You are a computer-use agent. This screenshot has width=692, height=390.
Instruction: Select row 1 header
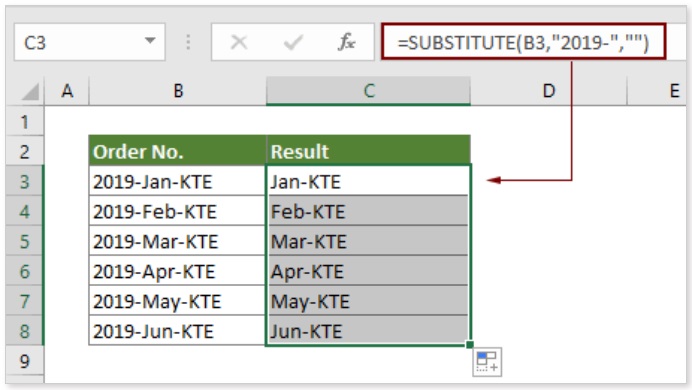click(25, 121)
